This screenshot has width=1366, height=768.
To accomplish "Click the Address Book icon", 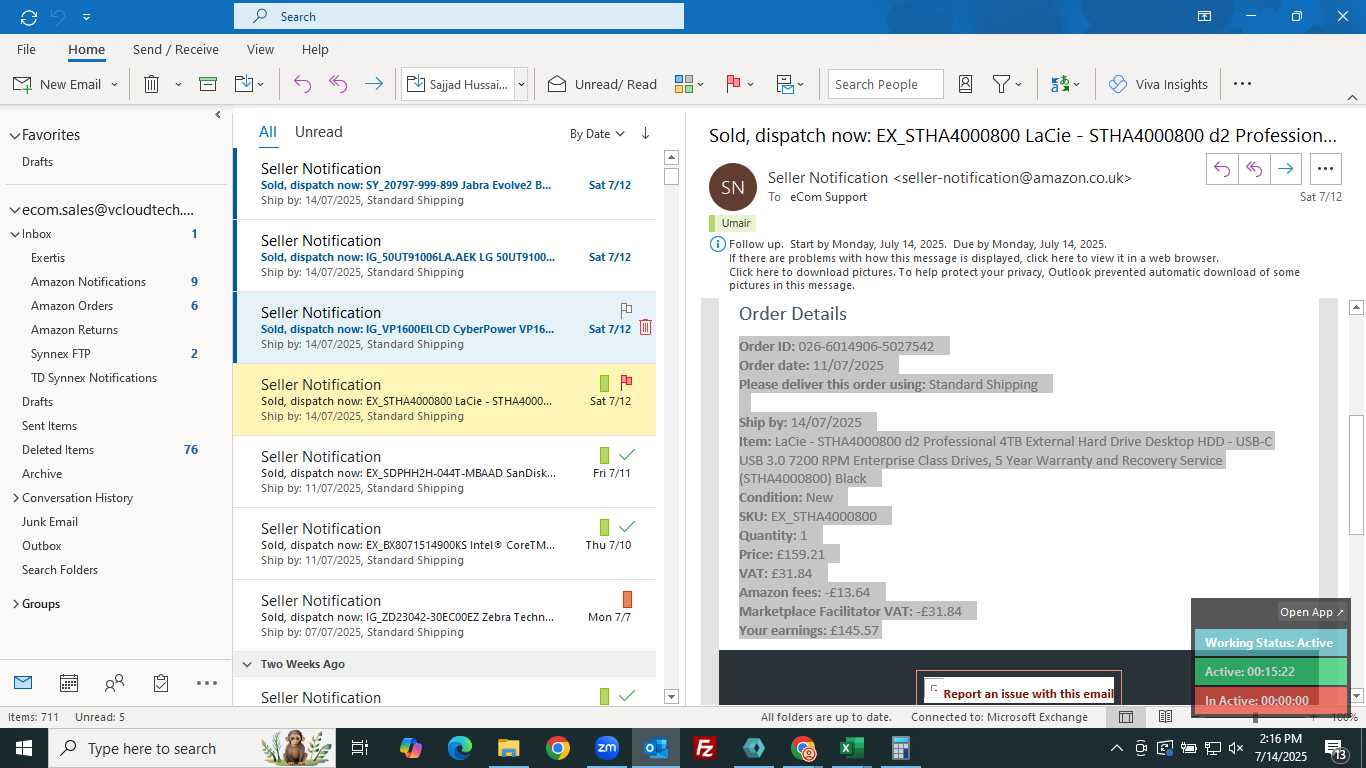I will coord(965,84).
